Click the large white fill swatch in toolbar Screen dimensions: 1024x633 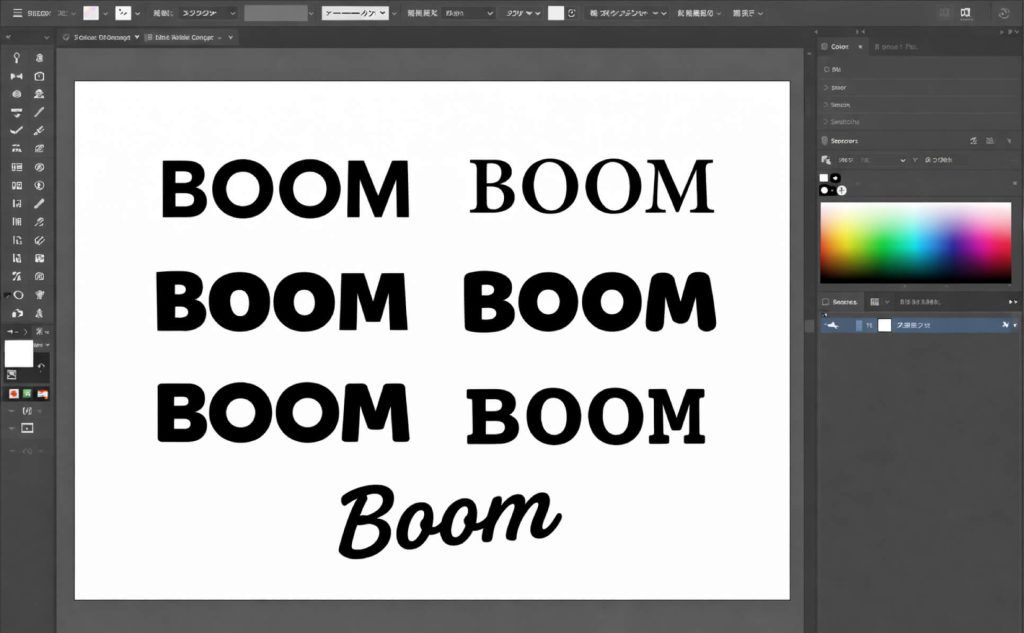(x=19, y=353)
